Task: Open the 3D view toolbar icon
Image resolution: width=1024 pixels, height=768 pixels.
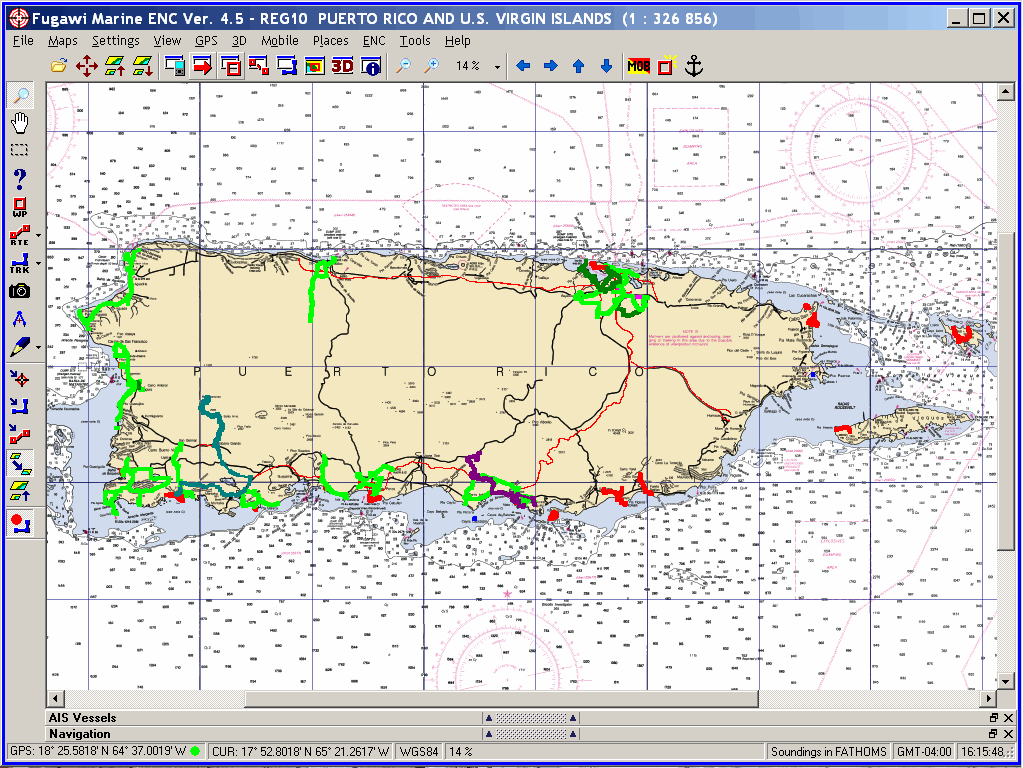Action: click(343, 66)
